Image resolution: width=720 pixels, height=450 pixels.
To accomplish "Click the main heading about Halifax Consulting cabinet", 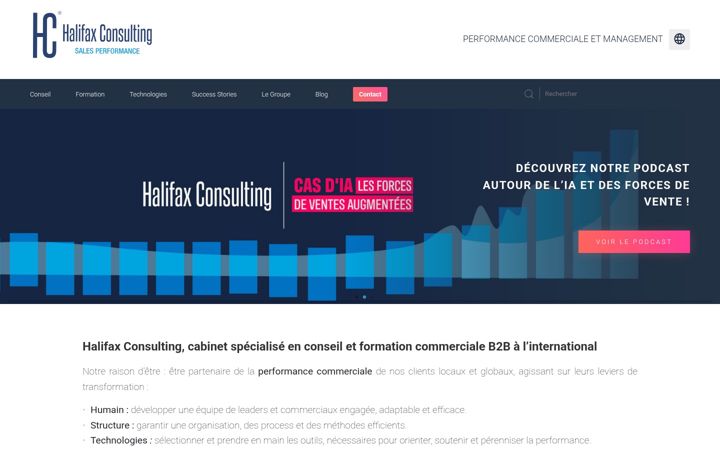I will 340,347.
